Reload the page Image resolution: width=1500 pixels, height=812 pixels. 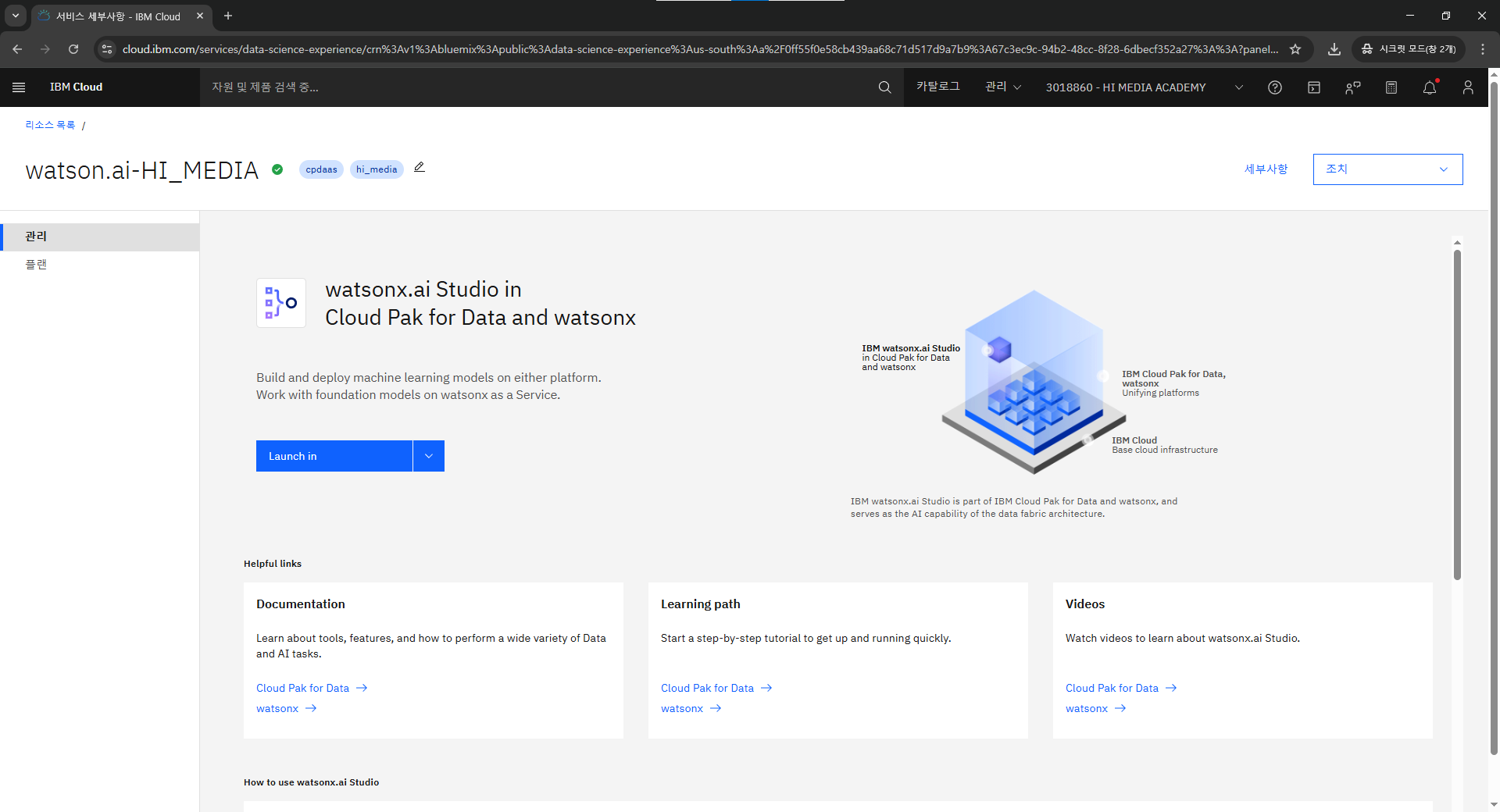click(x=73, y=49)
